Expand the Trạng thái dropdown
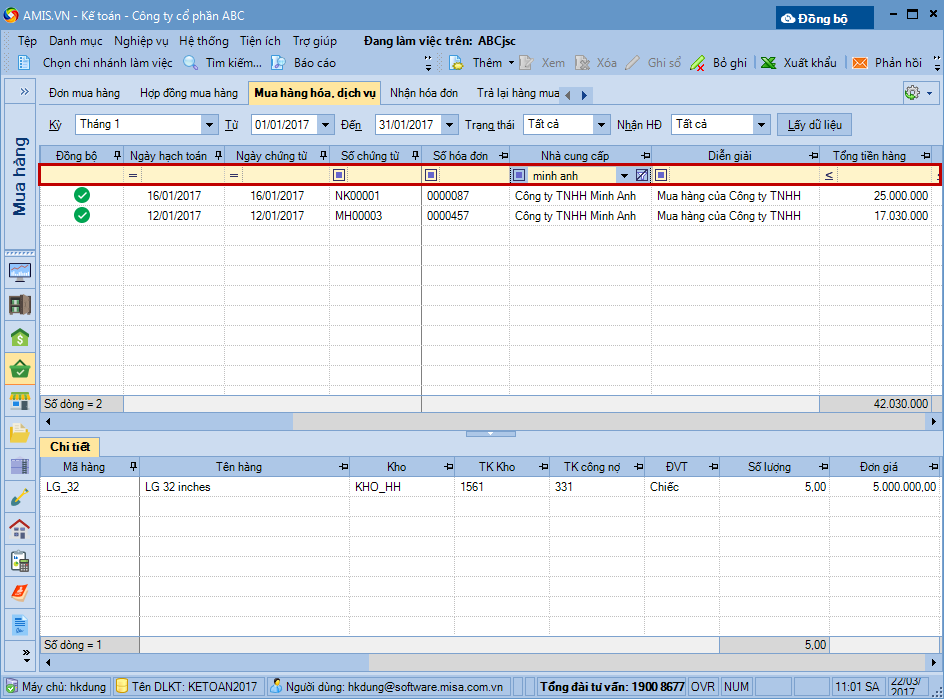This screenshot has height=699, width=944. tap(600, 125)
